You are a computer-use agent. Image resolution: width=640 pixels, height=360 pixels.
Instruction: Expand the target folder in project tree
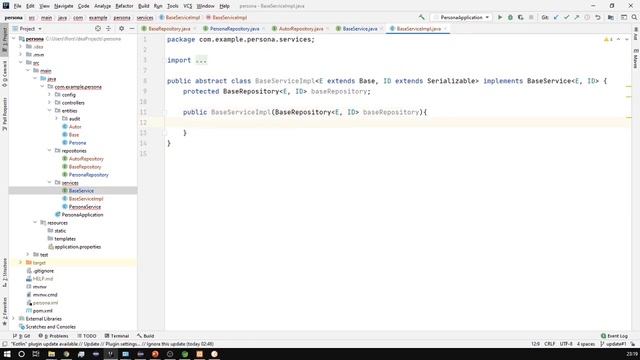[x=20, y=262]
